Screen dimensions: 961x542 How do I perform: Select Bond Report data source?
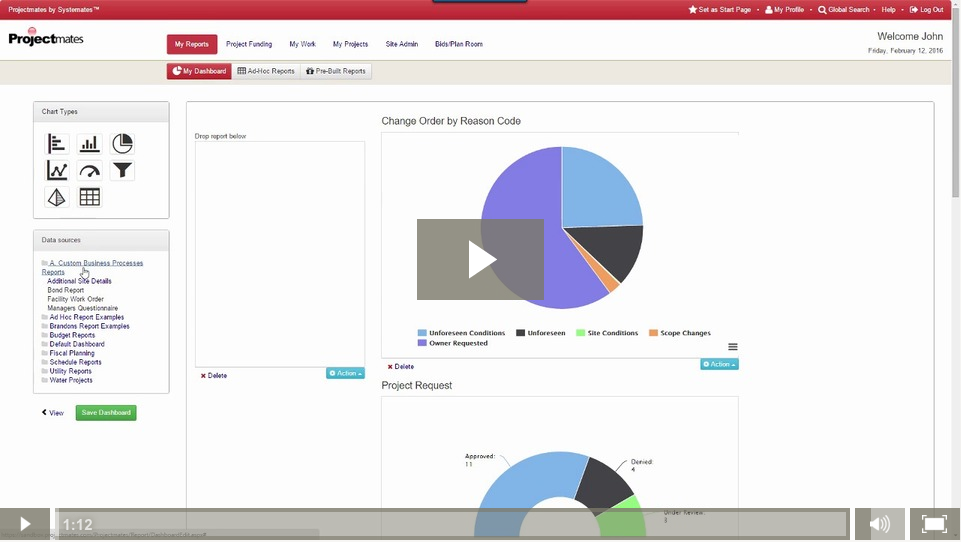66,290
